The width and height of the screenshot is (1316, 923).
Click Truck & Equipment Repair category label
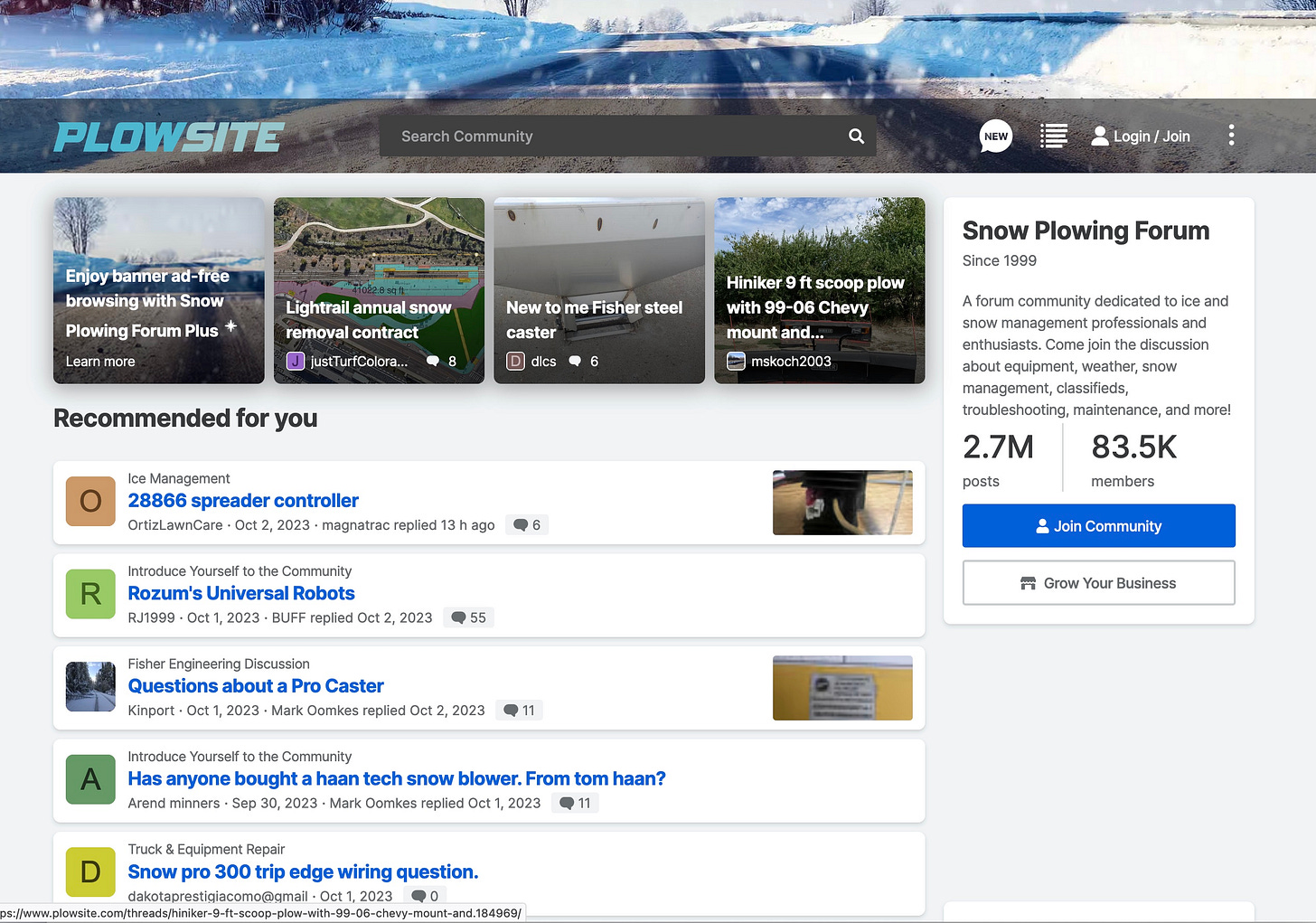coord(206,849)
